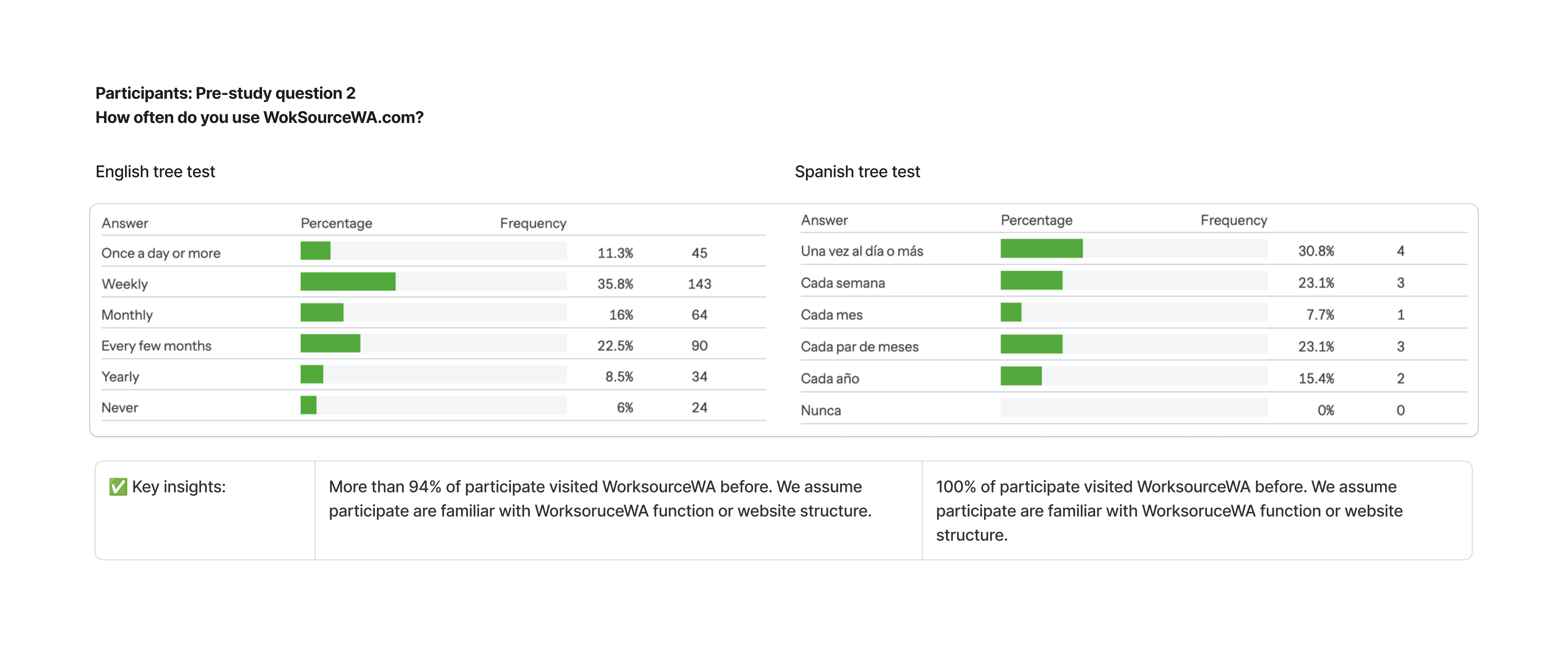Viewport: 1568px width, 646px height.
Task: Click the "Cada año" green bar
Action: (x=1021, y=376)
